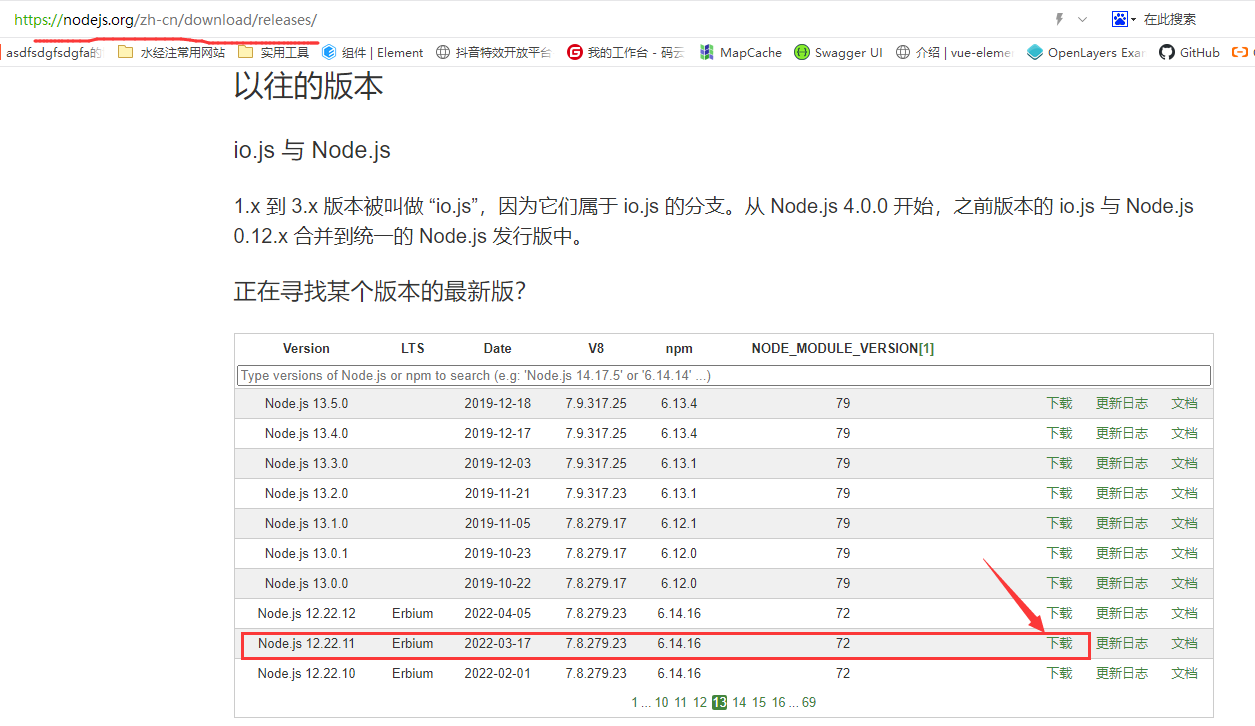Click the Node.js version search input field
The image size is (1255, 726).
point(722,375)
